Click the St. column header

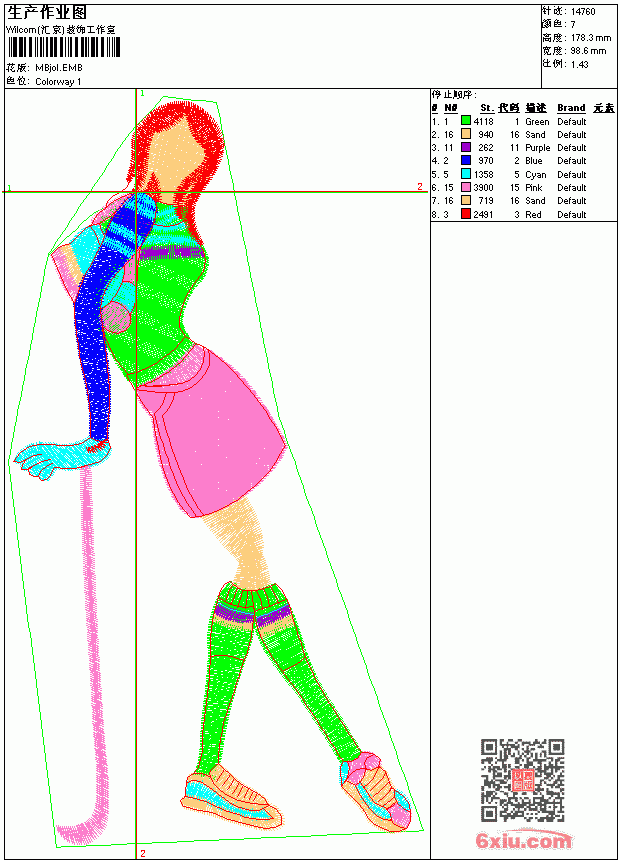[487, 108]
